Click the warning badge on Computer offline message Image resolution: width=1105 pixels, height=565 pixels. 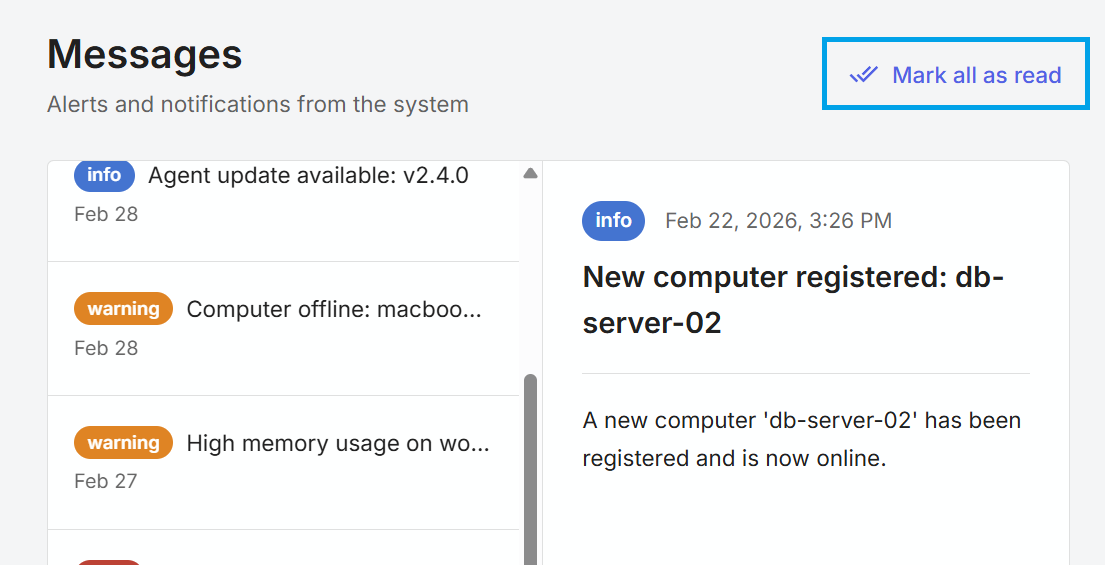click(123, 309)
